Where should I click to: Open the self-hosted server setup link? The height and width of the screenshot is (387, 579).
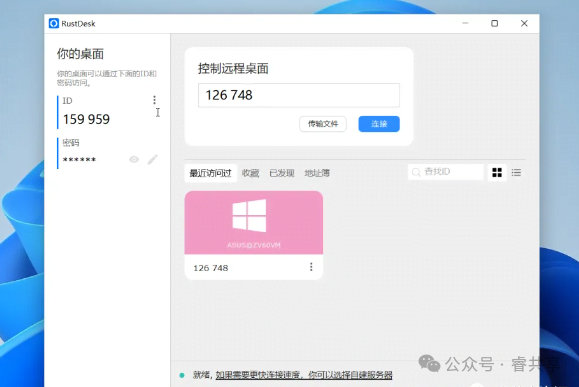[x=304, y=375]
